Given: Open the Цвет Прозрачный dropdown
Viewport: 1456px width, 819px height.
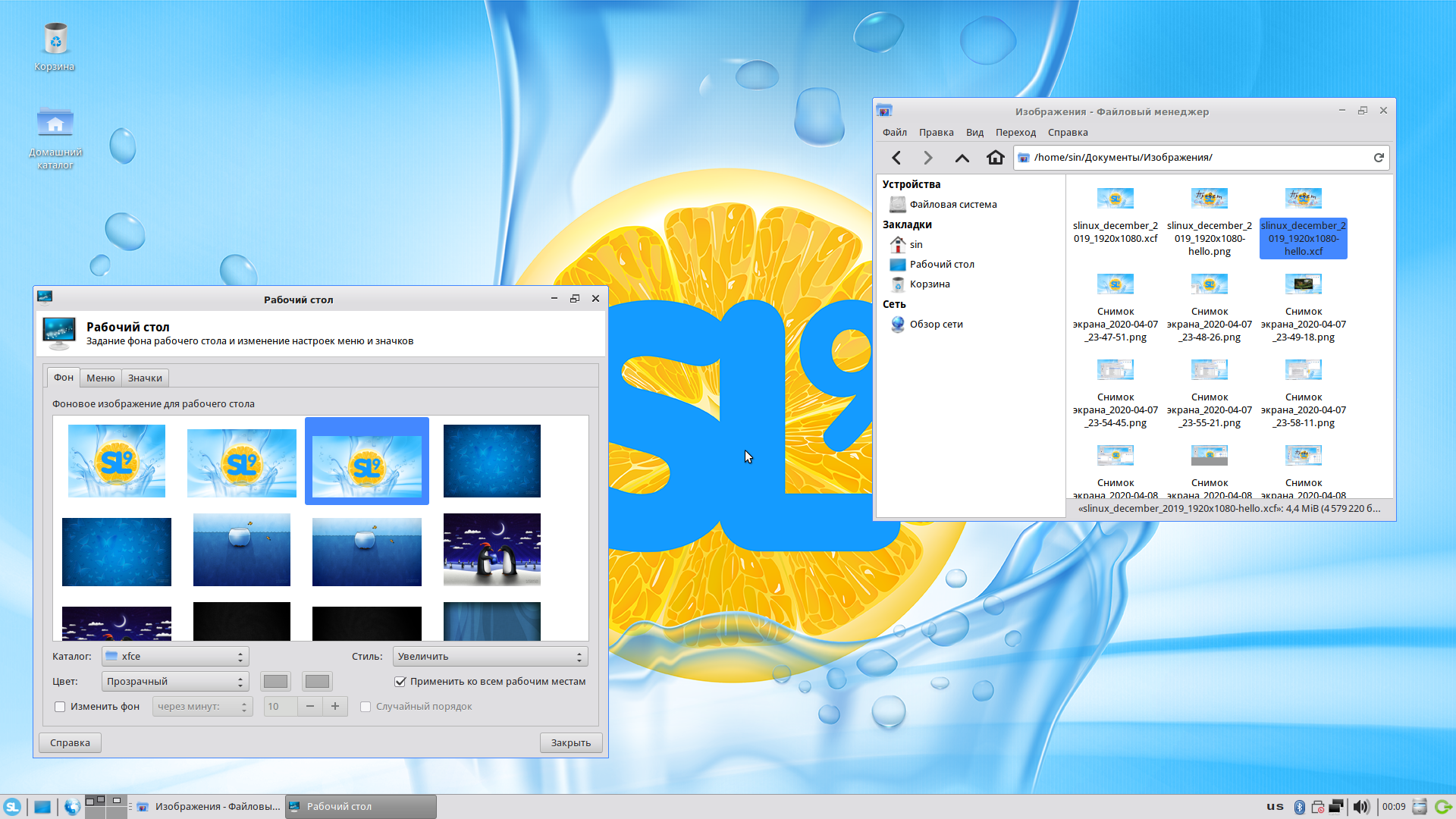Looking at the screenshot, I should 175,682.
